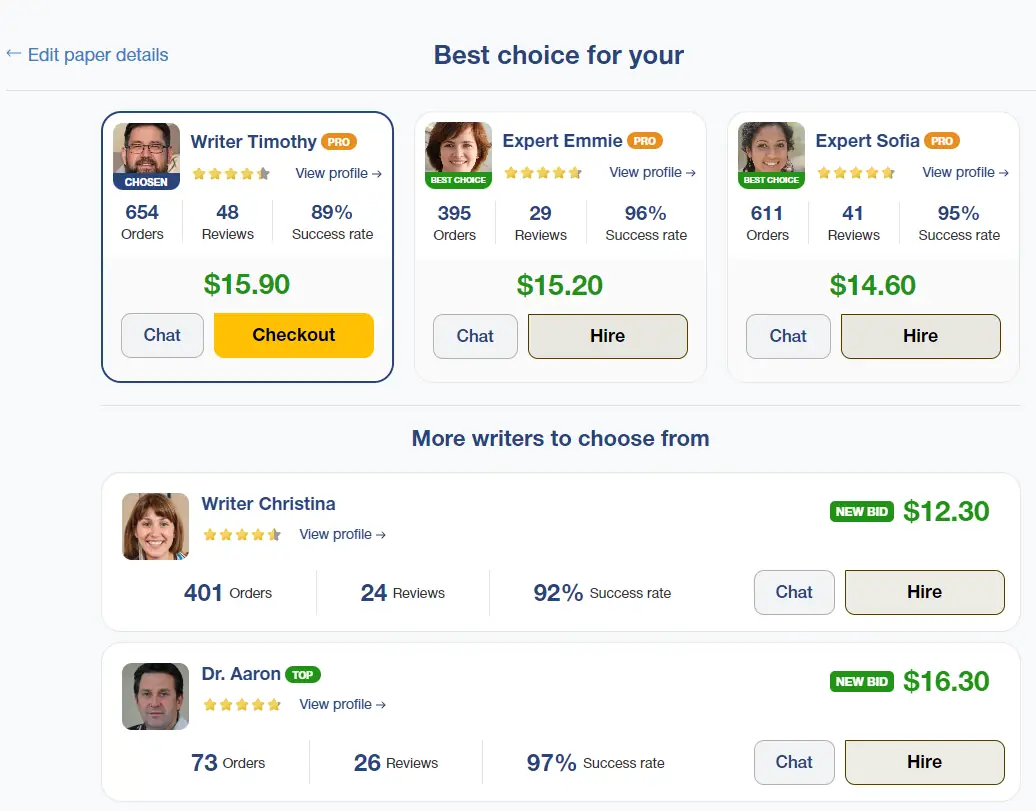View profile of Writer Timothy

click(x=338, y=174)
